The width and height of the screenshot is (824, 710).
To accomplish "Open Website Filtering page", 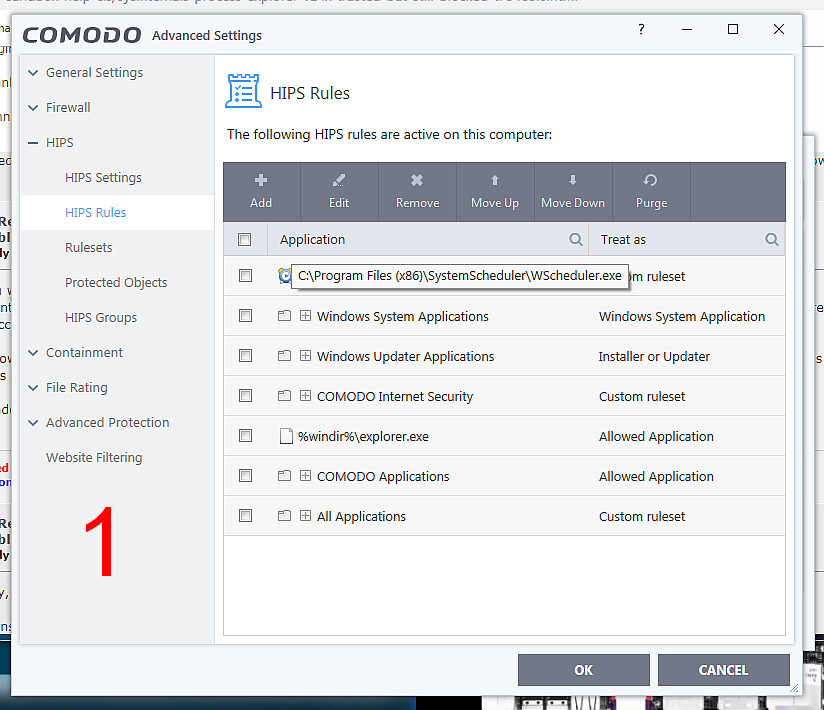I will (94, 458).
